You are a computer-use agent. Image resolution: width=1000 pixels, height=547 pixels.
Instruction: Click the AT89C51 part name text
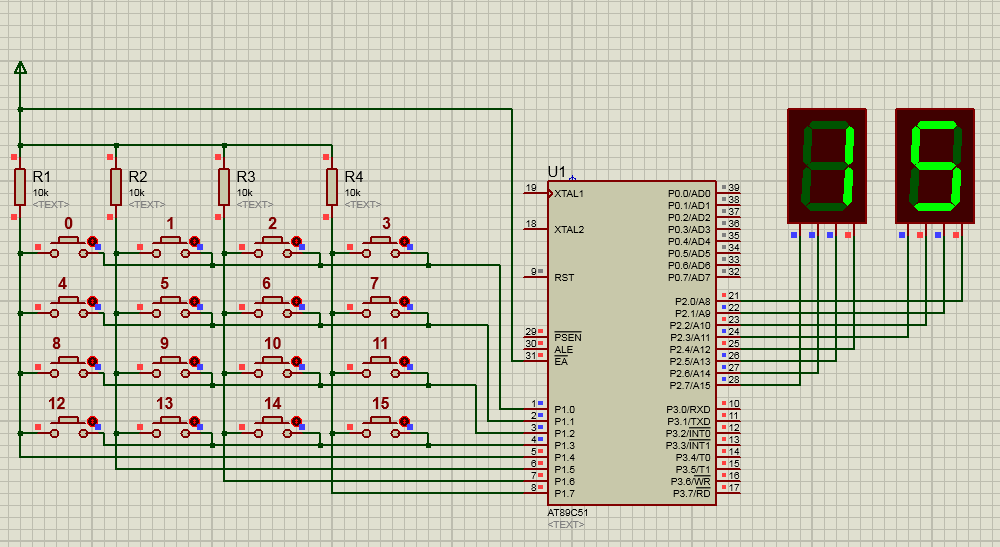[568, 513]
